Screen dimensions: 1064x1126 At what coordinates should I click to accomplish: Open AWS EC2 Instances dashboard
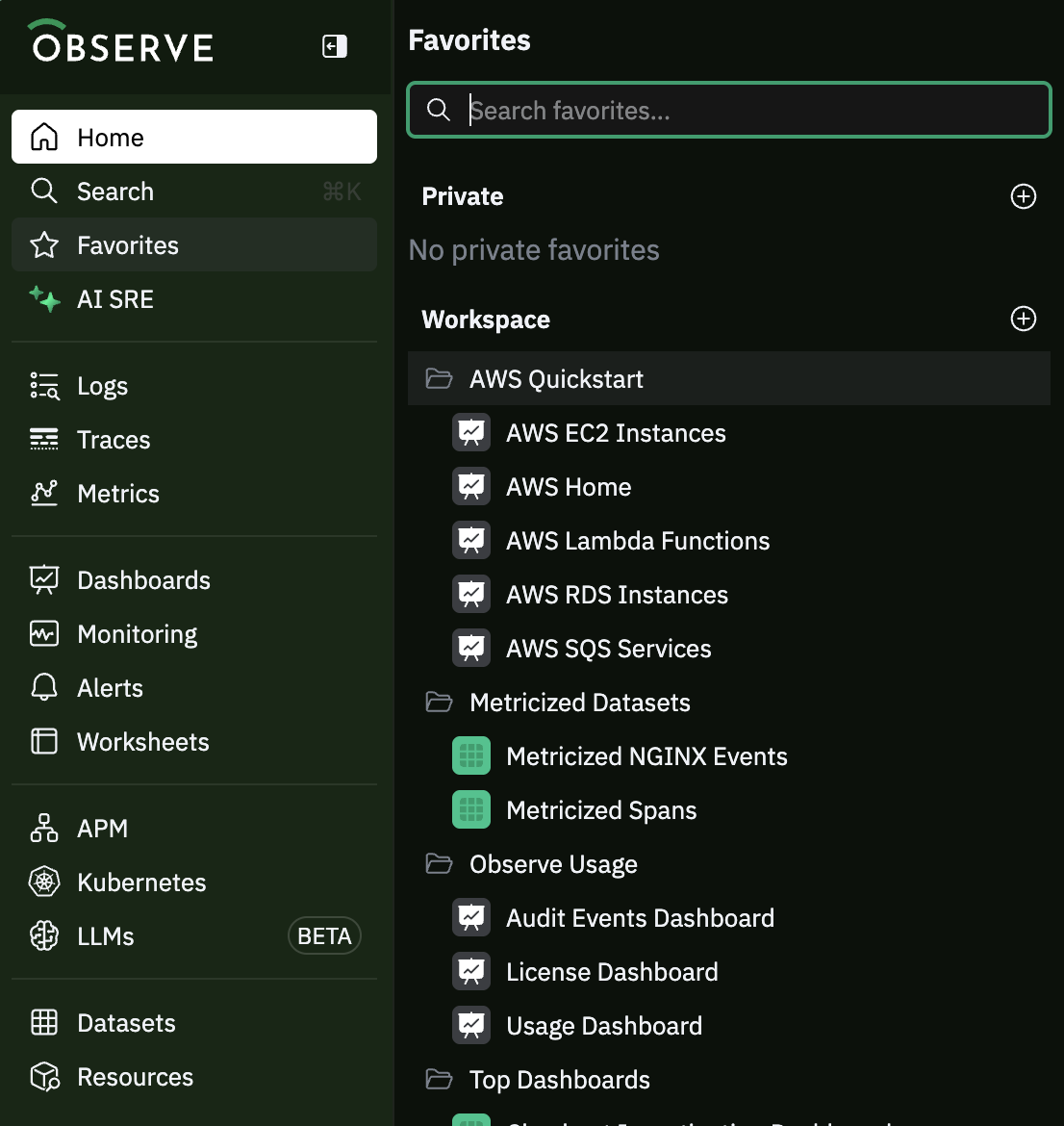pos(728,432)
